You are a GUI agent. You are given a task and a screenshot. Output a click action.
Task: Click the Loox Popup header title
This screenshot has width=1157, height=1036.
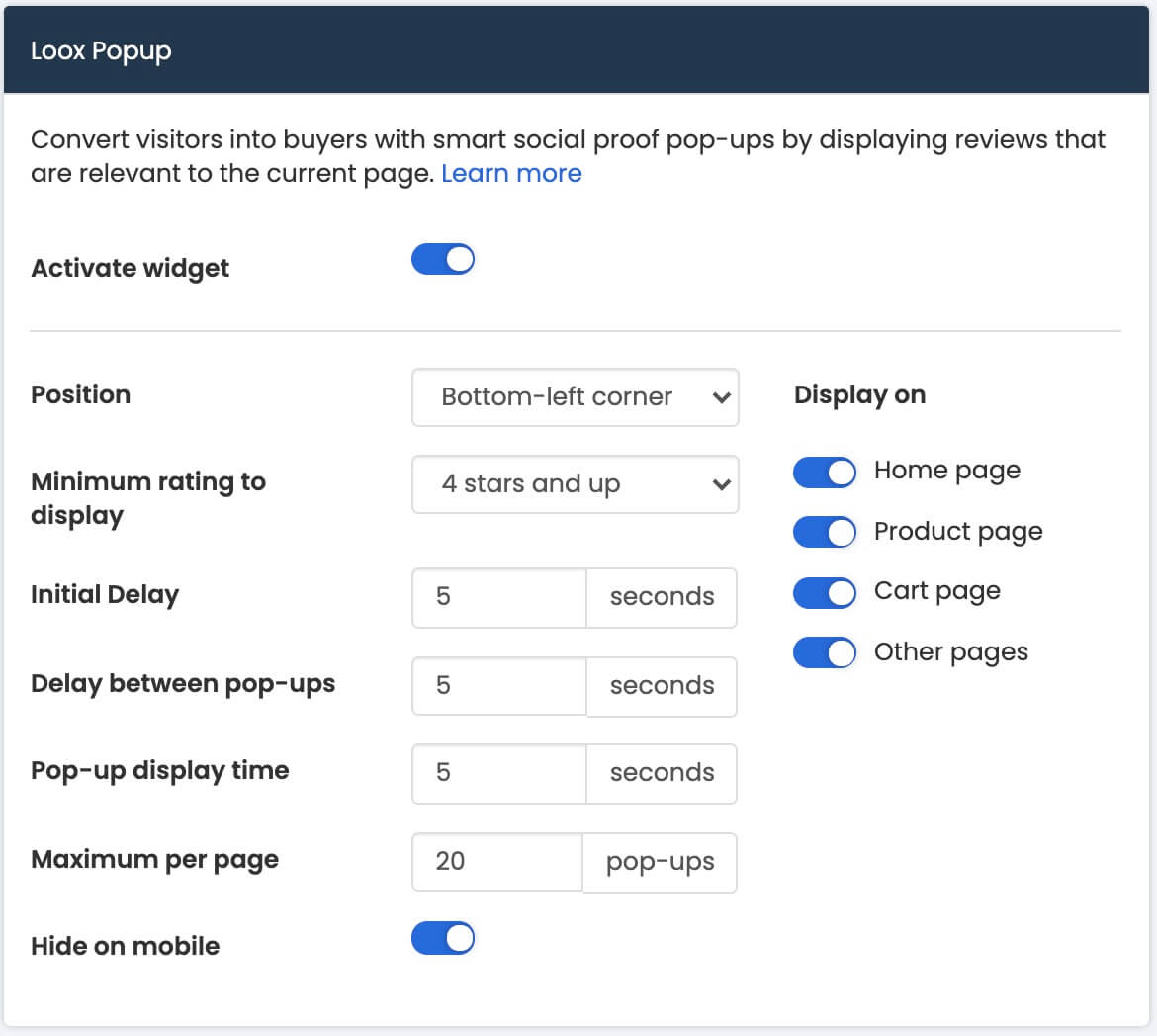point(101,51)
